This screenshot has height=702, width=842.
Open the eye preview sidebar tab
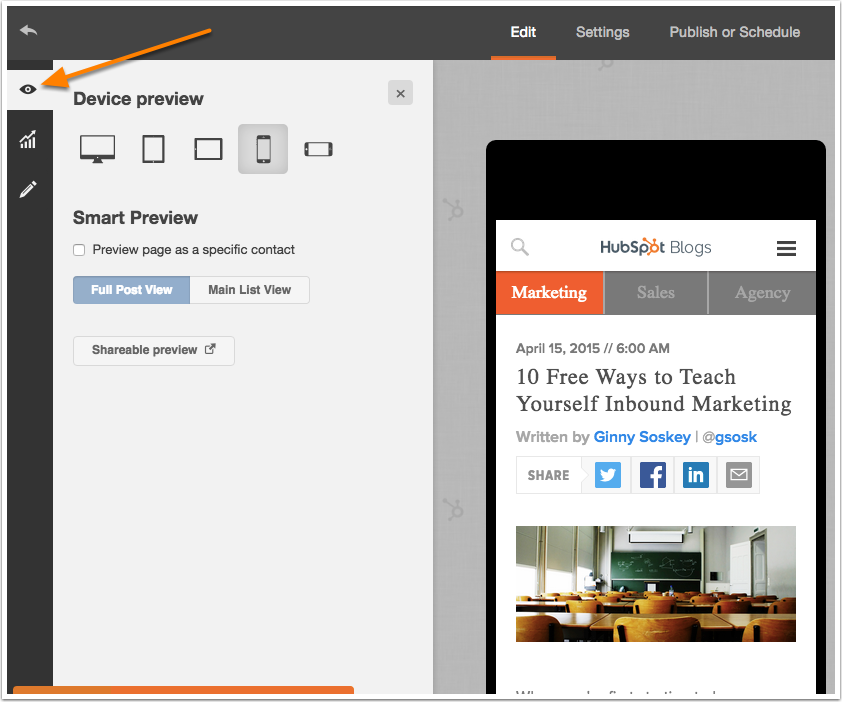tap(28, 89)
